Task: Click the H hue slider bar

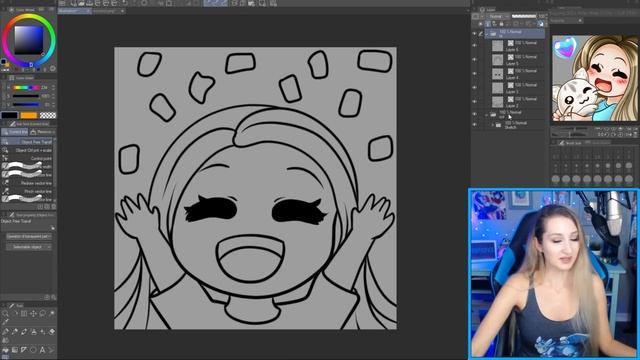Action: click(25, 87)
